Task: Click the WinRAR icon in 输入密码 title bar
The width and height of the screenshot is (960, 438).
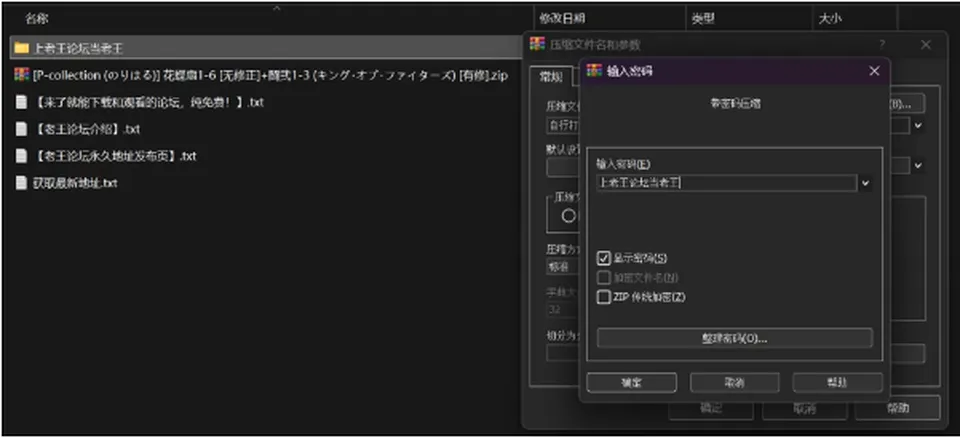Action: click(594, 71)
